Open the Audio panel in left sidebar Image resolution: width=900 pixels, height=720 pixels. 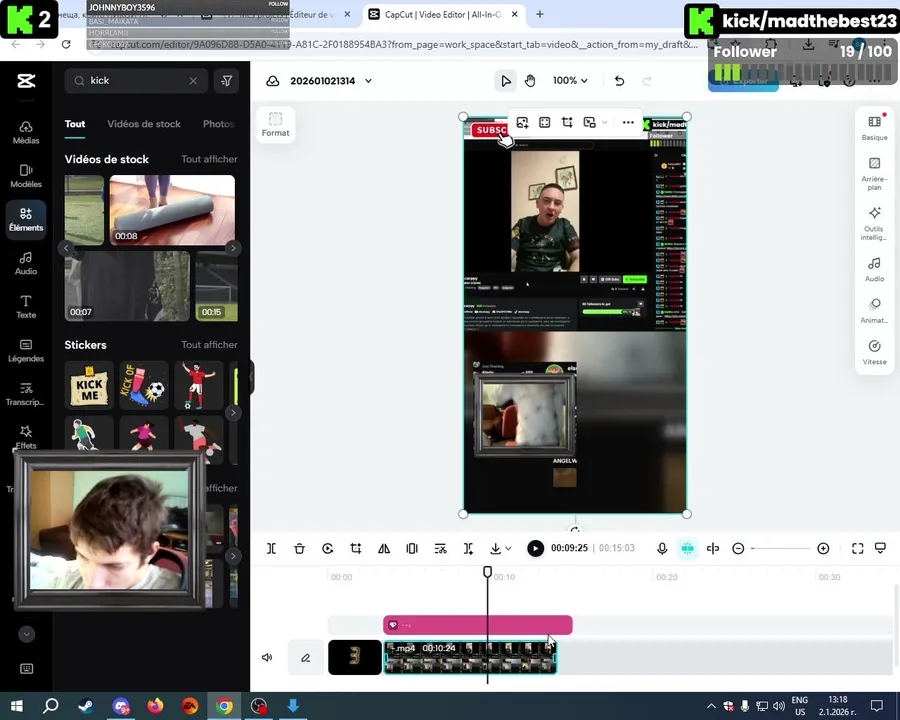[x=26, y=264]
